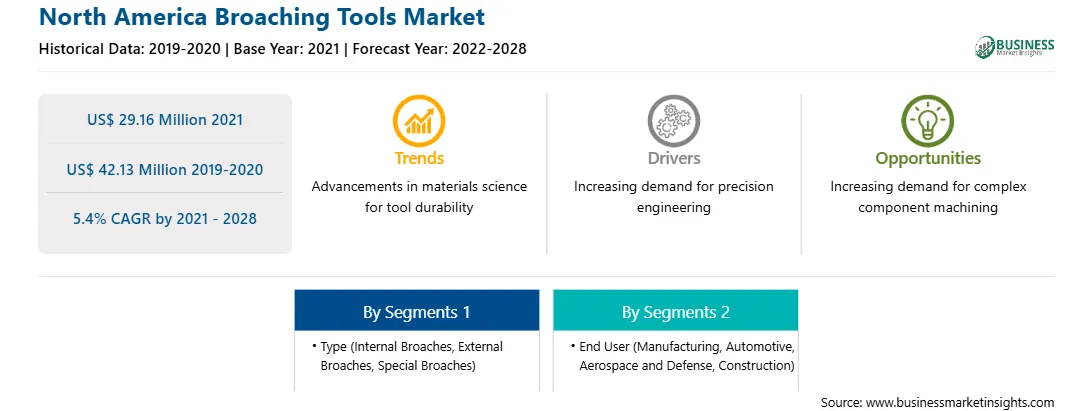Click the advancements in materials science description
This screenshot has width=1092, height=411.
419,197
